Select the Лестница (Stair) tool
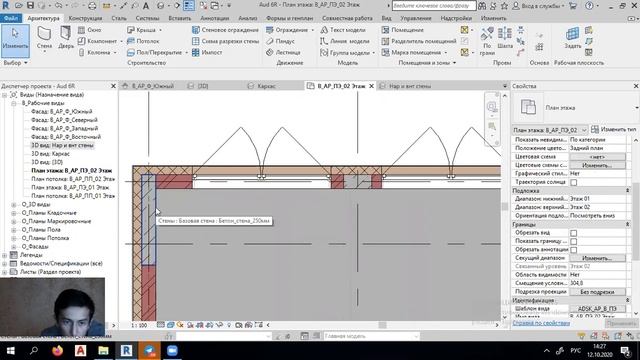Viewport: 640px width, 360px height. [283, 52]
